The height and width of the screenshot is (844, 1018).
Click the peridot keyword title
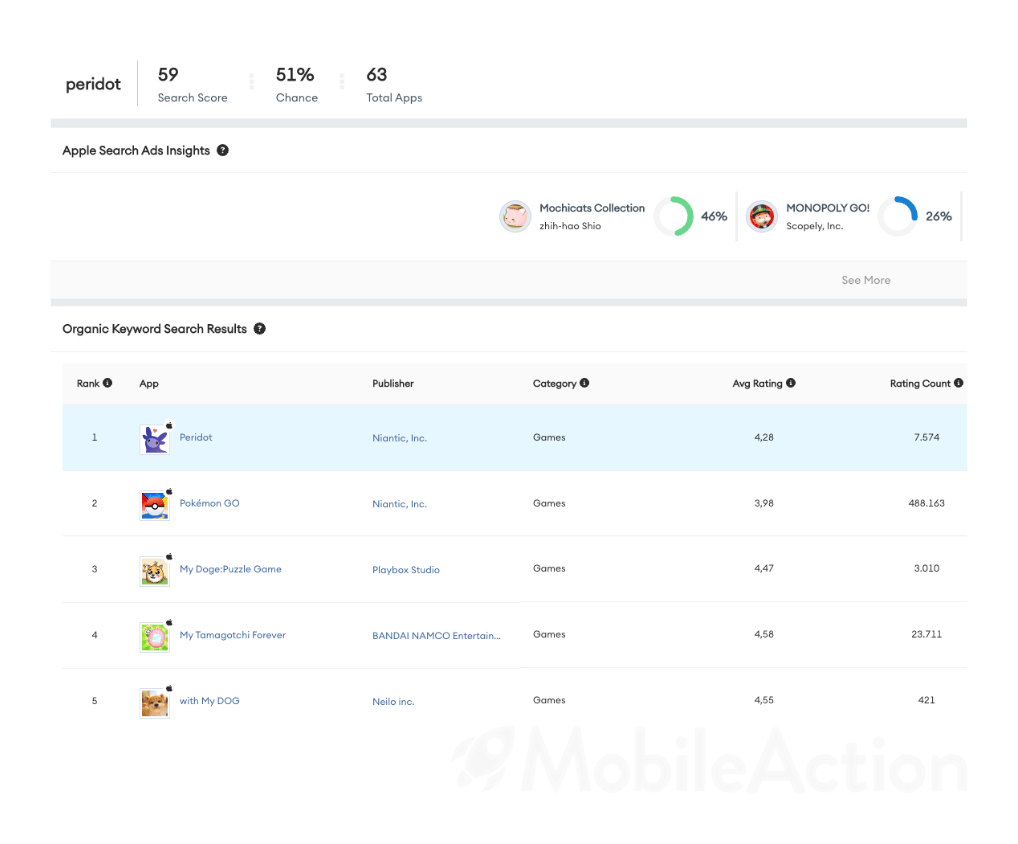93,84
